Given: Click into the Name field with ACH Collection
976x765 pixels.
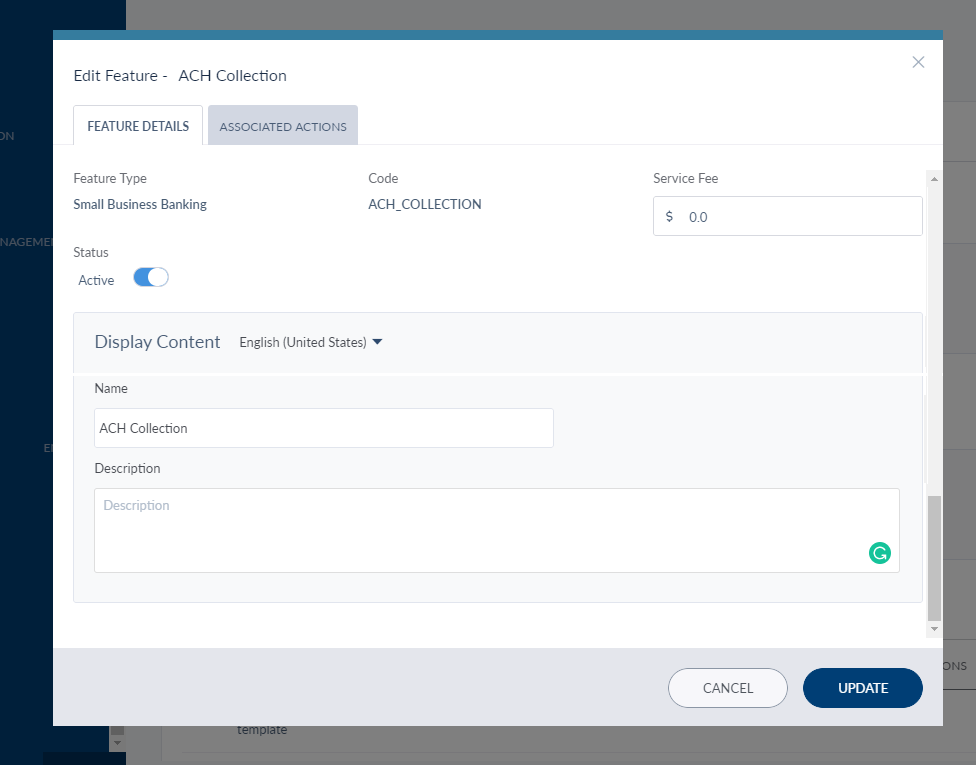Looking at the screenshot, I should pyautogui.click(x=323, y=428).
